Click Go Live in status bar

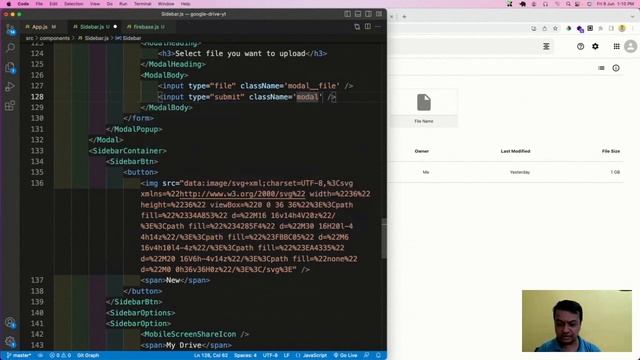coord(345,356)
